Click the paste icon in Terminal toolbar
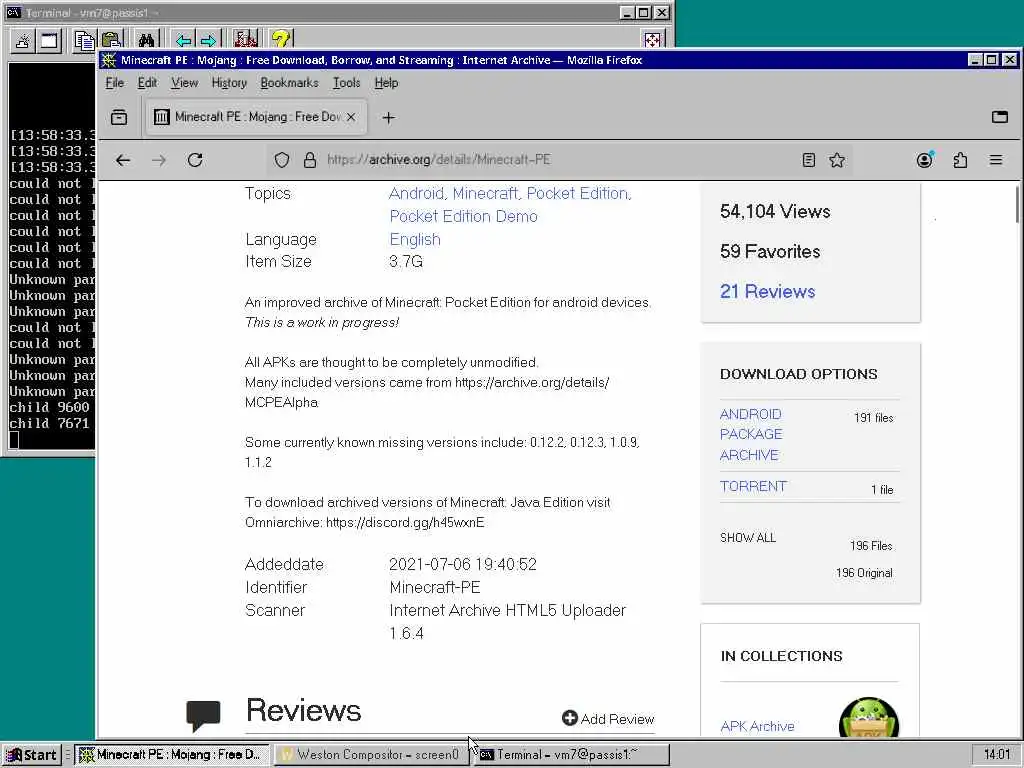Image resolution: width=1024 pixels, height=768 pixels. tap(111, 40)
